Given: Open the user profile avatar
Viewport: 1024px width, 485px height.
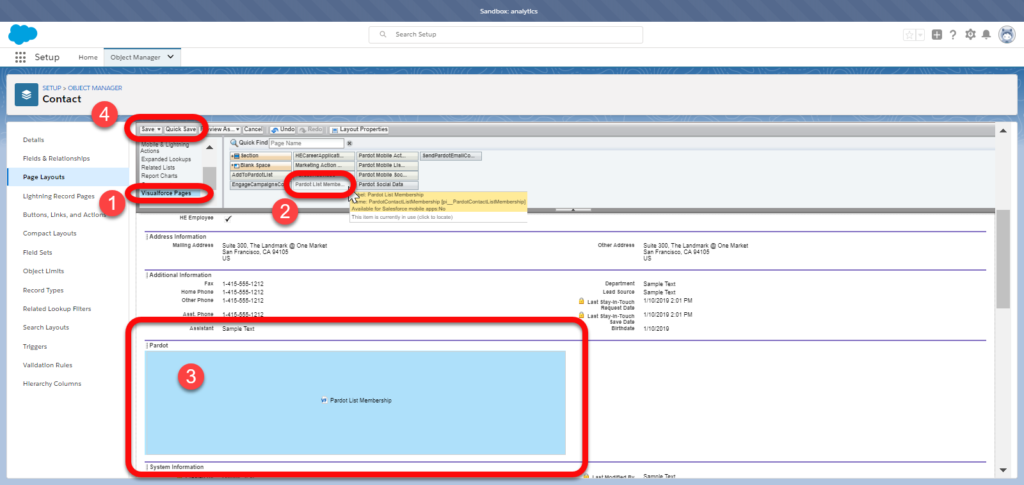Looking at the screenshot, I should (1007, 35).
